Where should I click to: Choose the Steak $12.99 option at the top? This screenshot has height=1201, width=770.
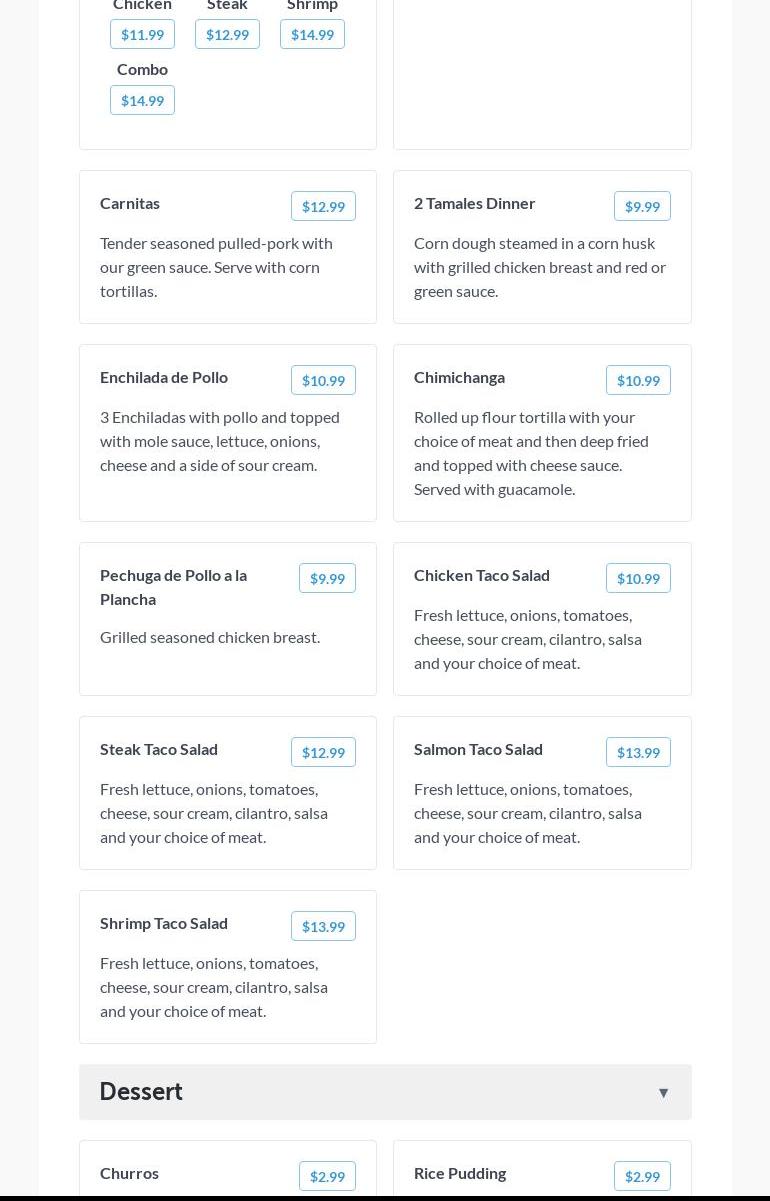[227, 34]
